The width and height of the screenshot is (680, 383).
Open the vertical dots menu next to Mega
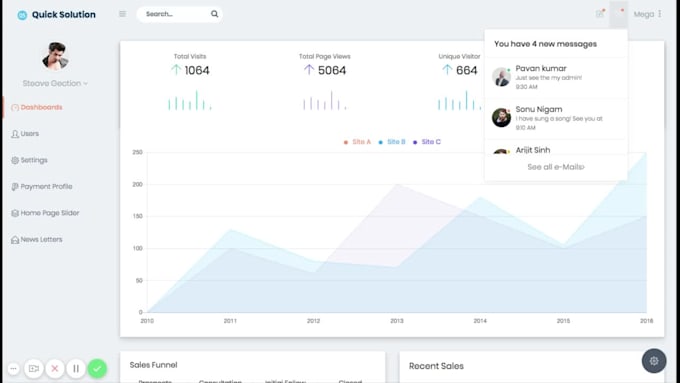pyautogui.click(x=660, y=14)
